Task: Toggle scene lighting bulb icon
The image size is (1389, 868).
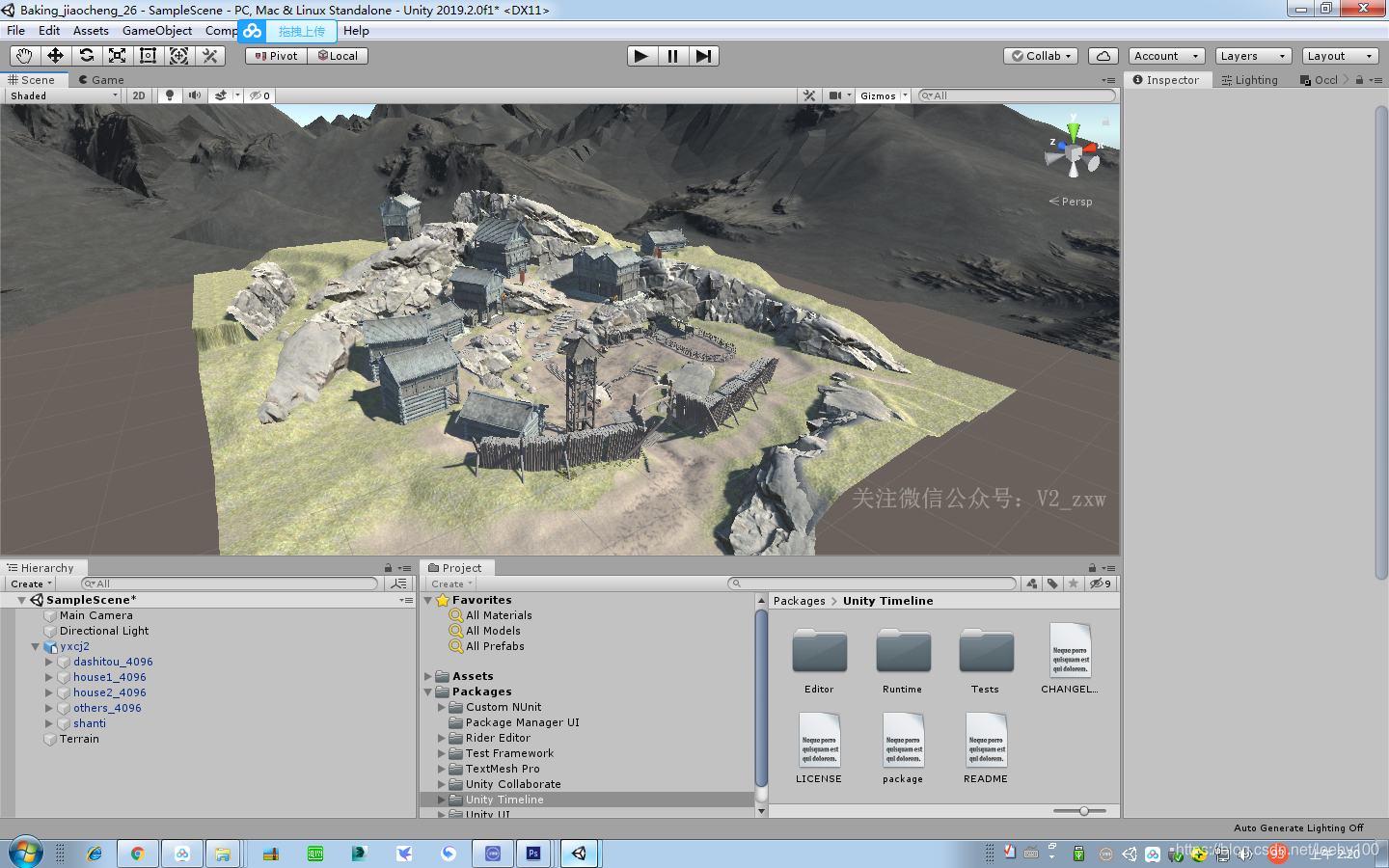Action: pyautogui.click(x=170, y=95)
